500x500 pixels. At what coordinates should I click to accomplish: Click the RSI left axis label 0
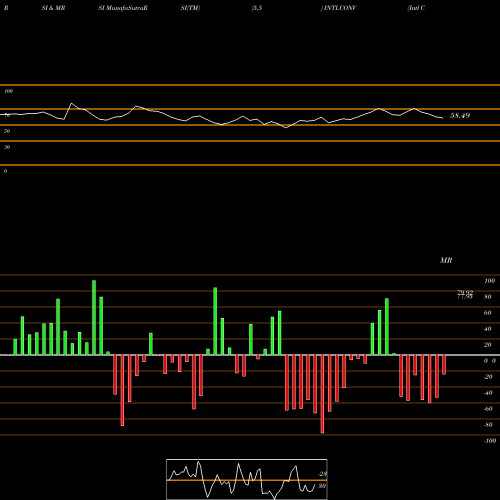(x=5, y=171)
